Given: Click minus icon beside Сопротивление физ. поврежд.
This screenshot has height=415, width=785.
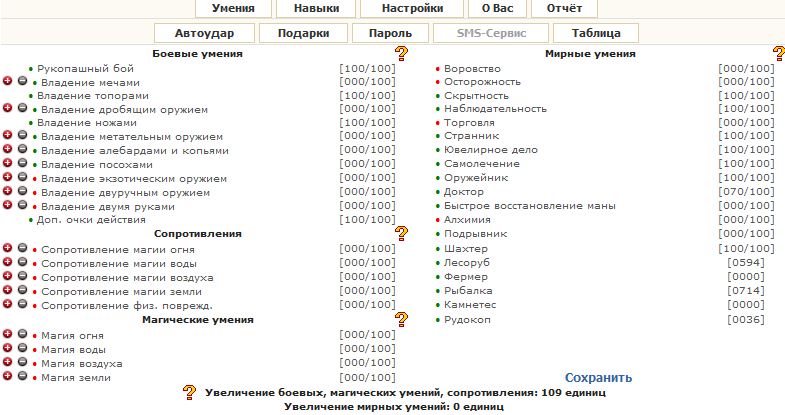Looking at the screenshot, I should coord(22,304).
